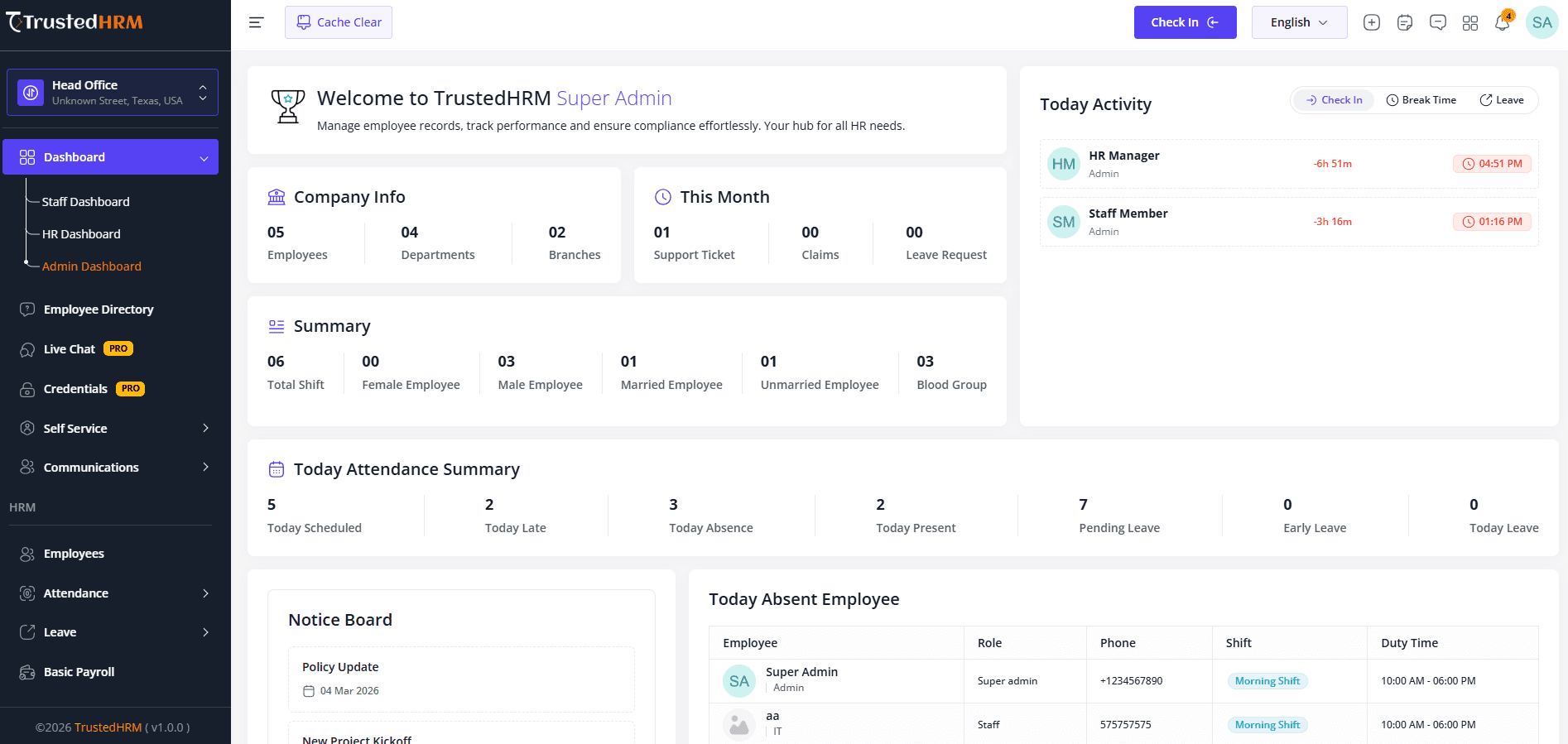Viewport: 1568px width, 744px height.
Task: Click the 05 Employees stat
Action: [297, 243]
